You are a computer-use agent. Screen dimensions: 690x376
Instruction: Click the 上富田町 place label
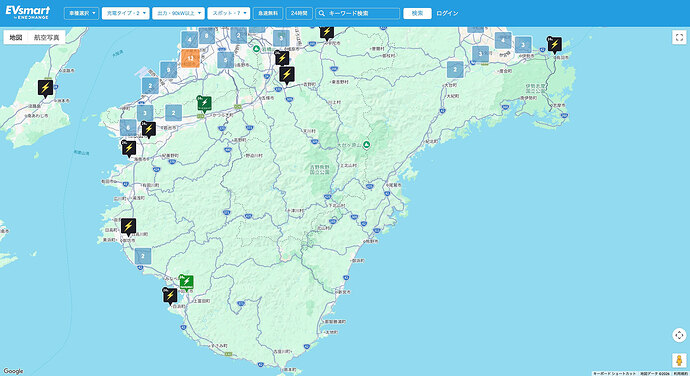click(x=202, y=301)
